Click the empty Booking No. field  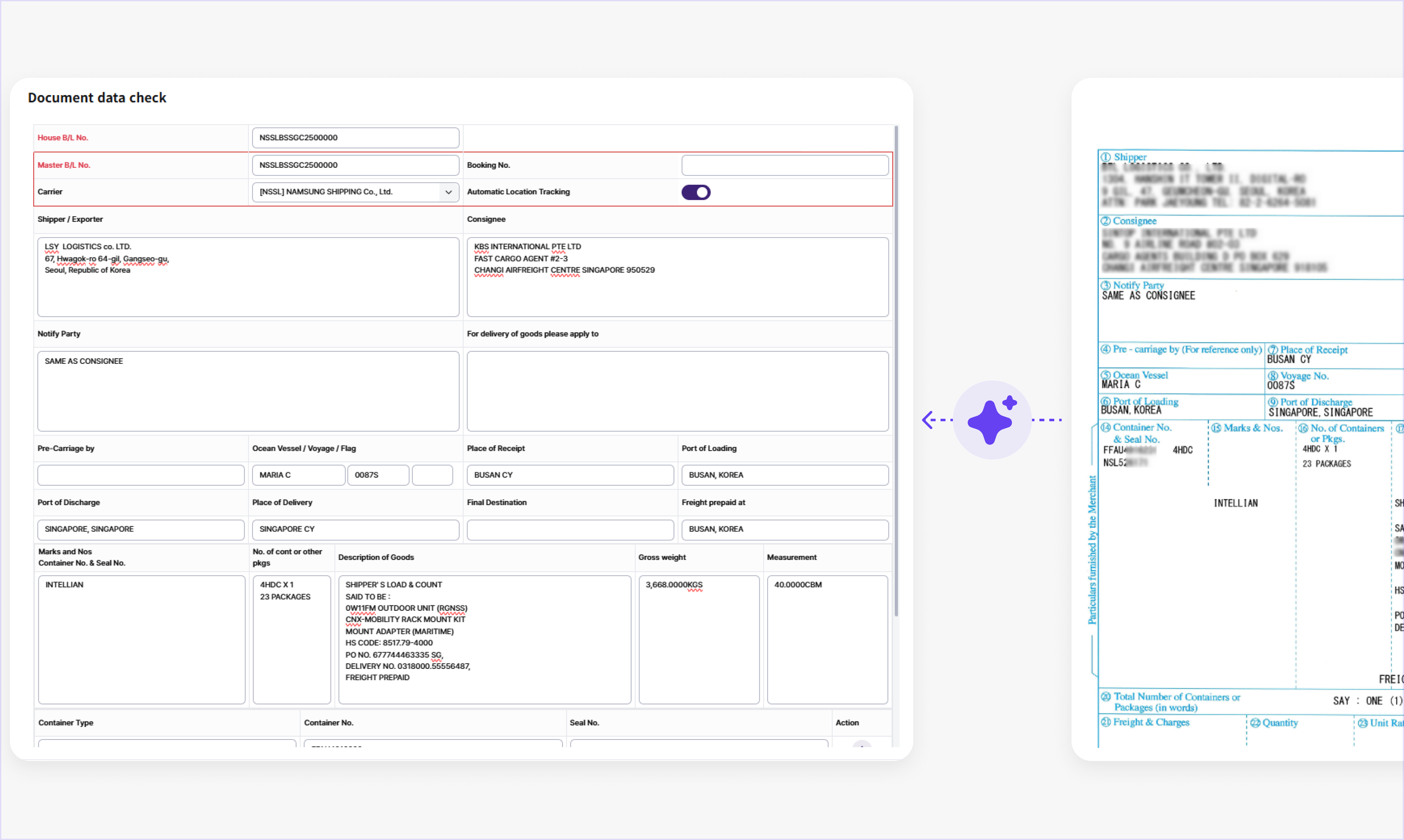[784, 165]
